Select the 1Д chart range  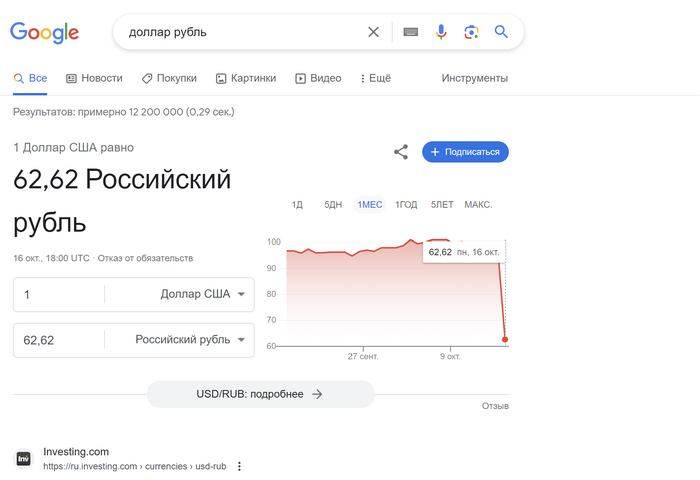[297, 204]
